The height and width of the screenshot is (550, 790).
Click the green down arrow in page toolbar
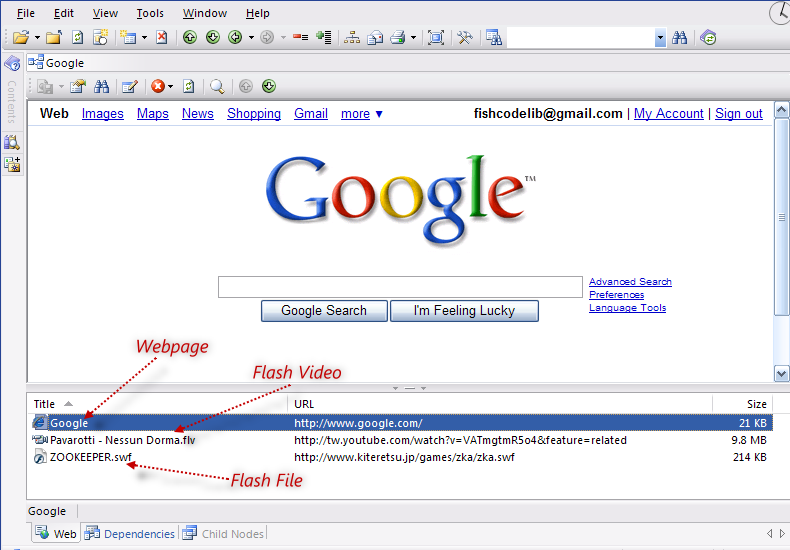[269, 87]
